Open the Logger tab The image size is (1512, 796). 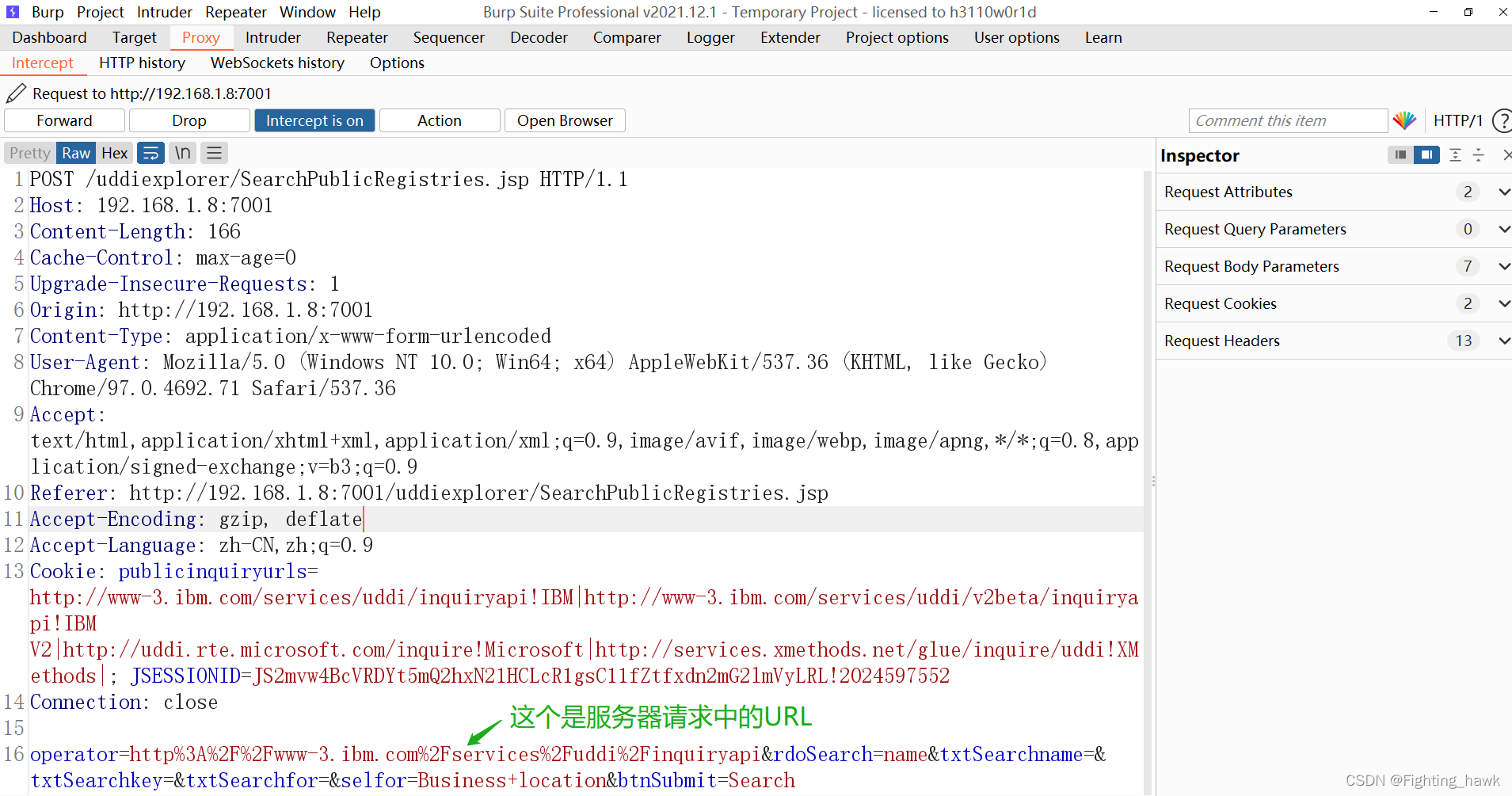(x=710, y=37)
